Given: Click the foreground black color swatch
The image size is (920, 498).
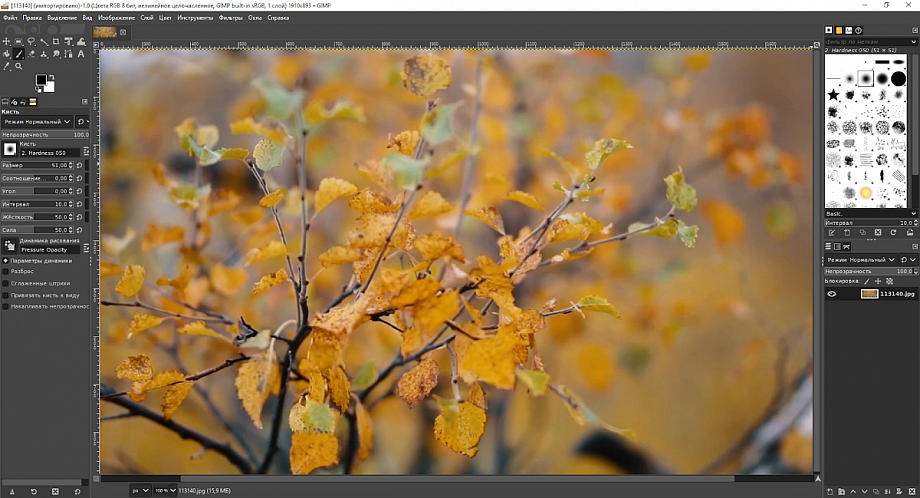Looking at the screenshot, I should [42, 81].
